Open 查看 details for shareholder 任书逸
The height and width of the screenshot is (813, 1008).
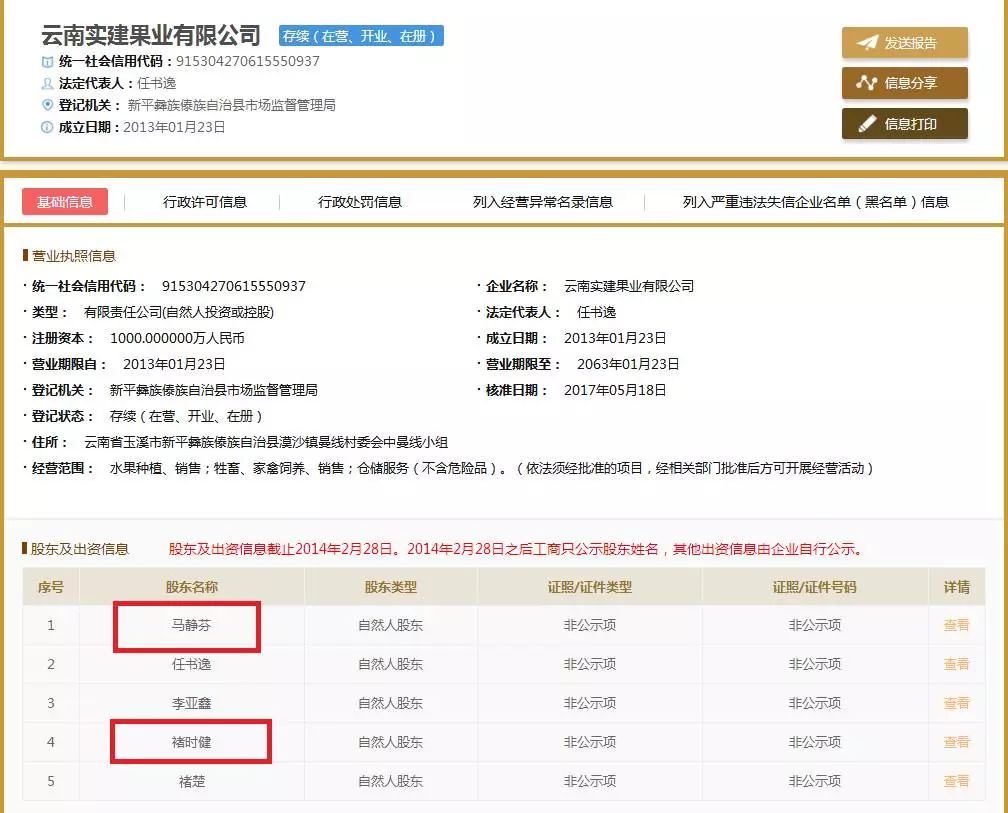click(956, 664)
